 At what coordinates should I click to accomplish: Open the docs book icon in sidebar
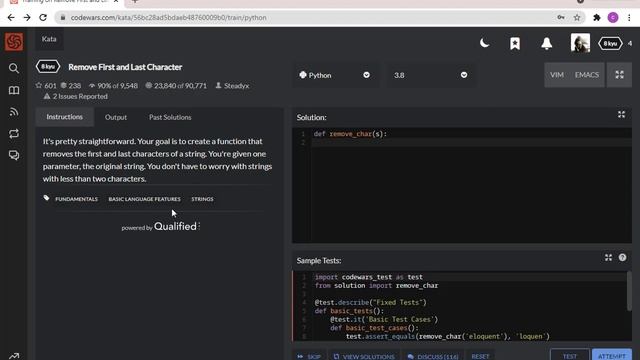pyautogui.click(x=14, y=90)
